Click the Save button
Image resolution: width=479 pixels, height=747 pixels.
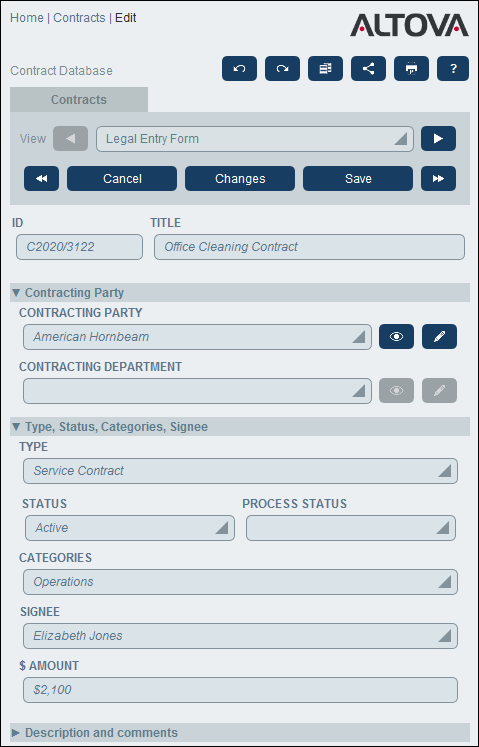(358, 179)
